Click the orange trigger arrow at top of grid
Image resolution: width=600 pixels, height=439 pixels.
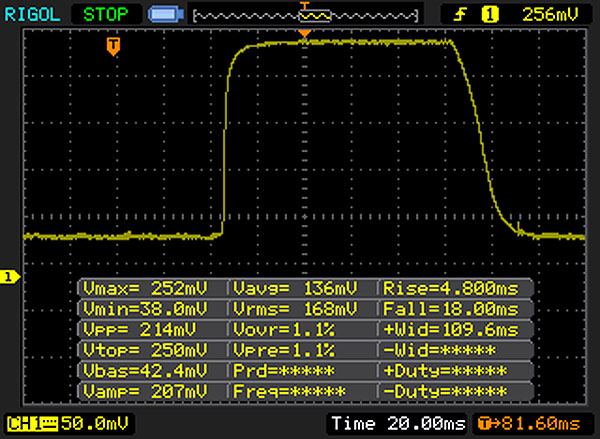[304, 34]
